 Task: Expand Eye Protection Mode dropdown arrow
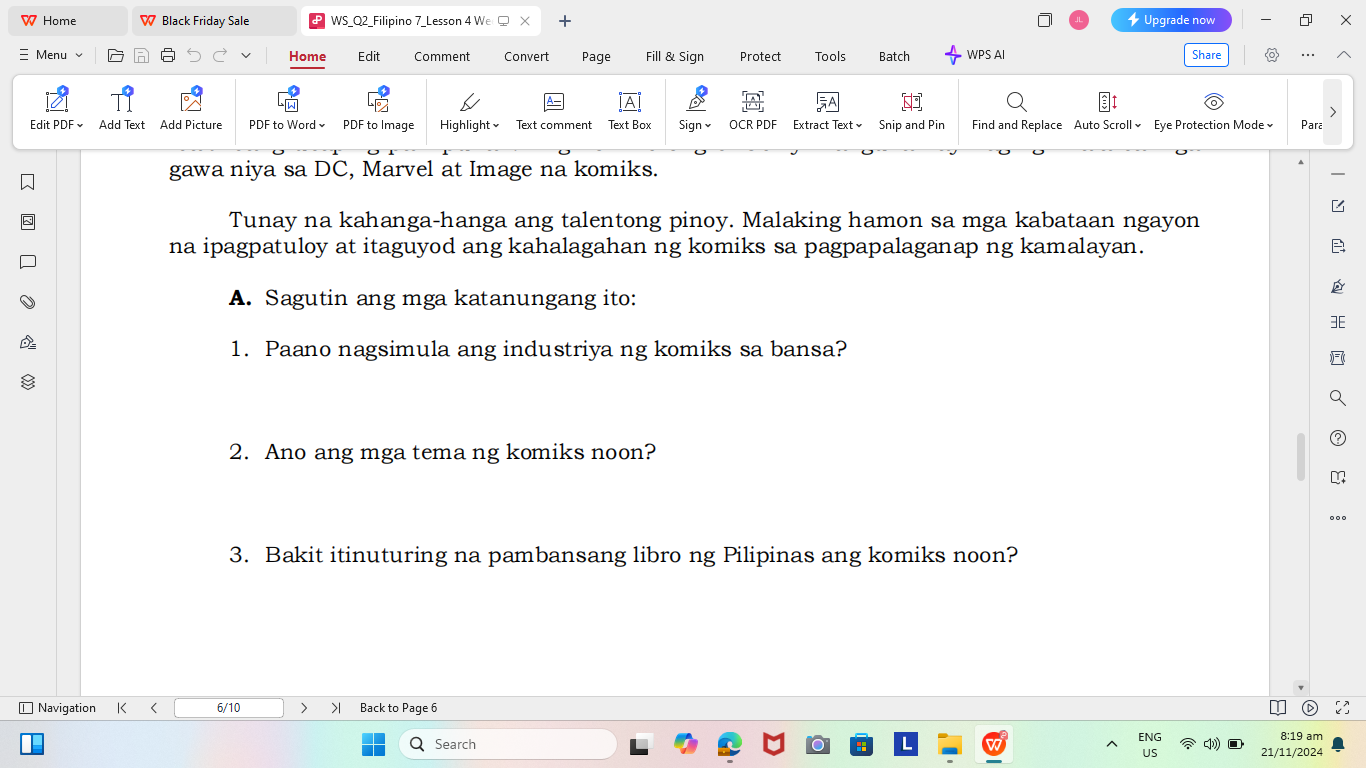click(x=1270, y=126)
